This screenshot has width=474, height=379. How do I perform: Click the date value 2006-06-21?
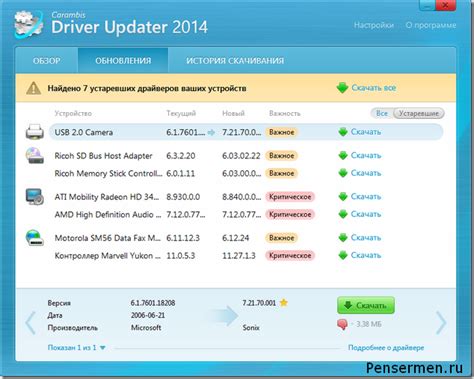148,315
